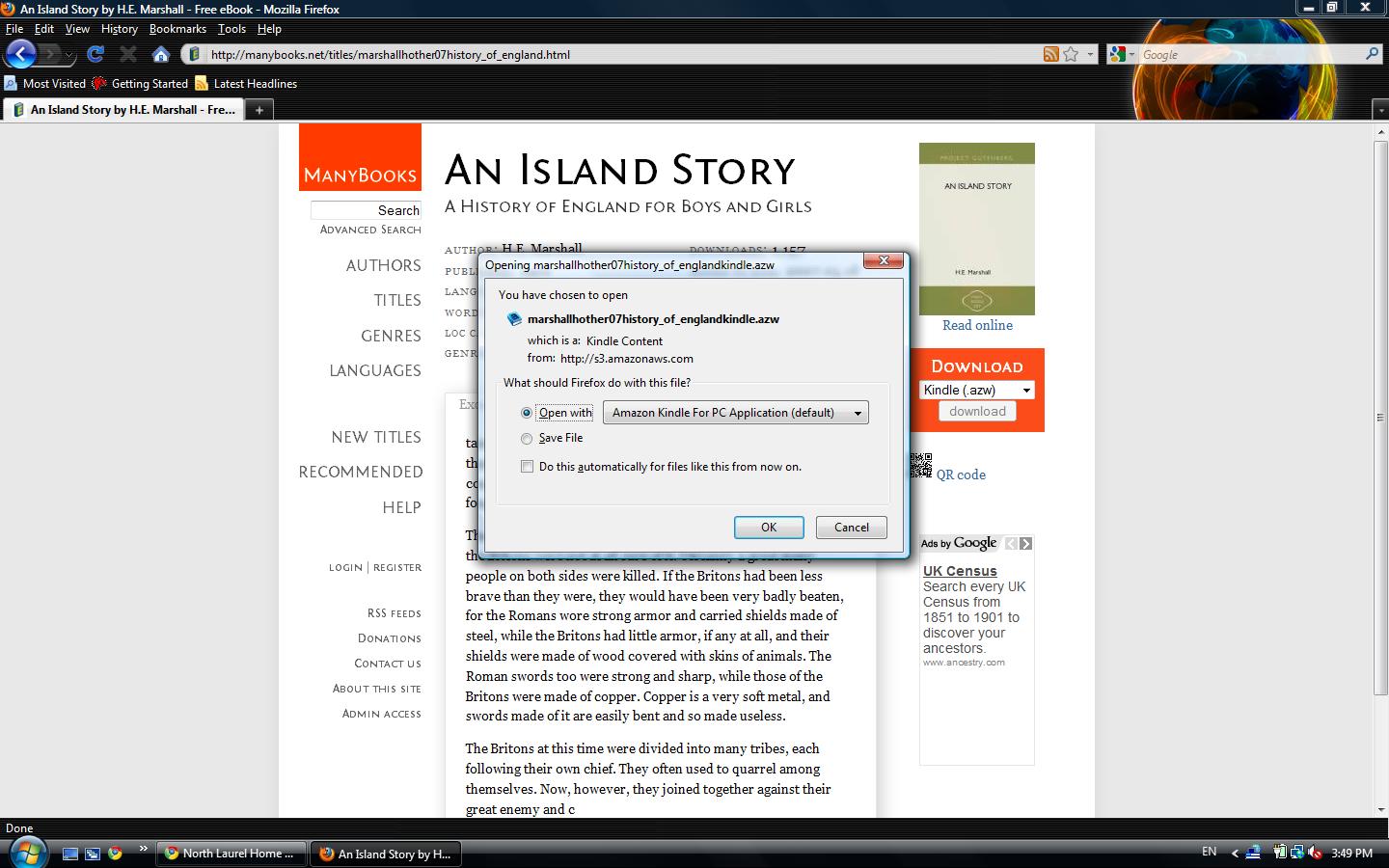Viewport: 1389px width, 868px height.
Task: Open the Read online link
Action: pos(977,326)
